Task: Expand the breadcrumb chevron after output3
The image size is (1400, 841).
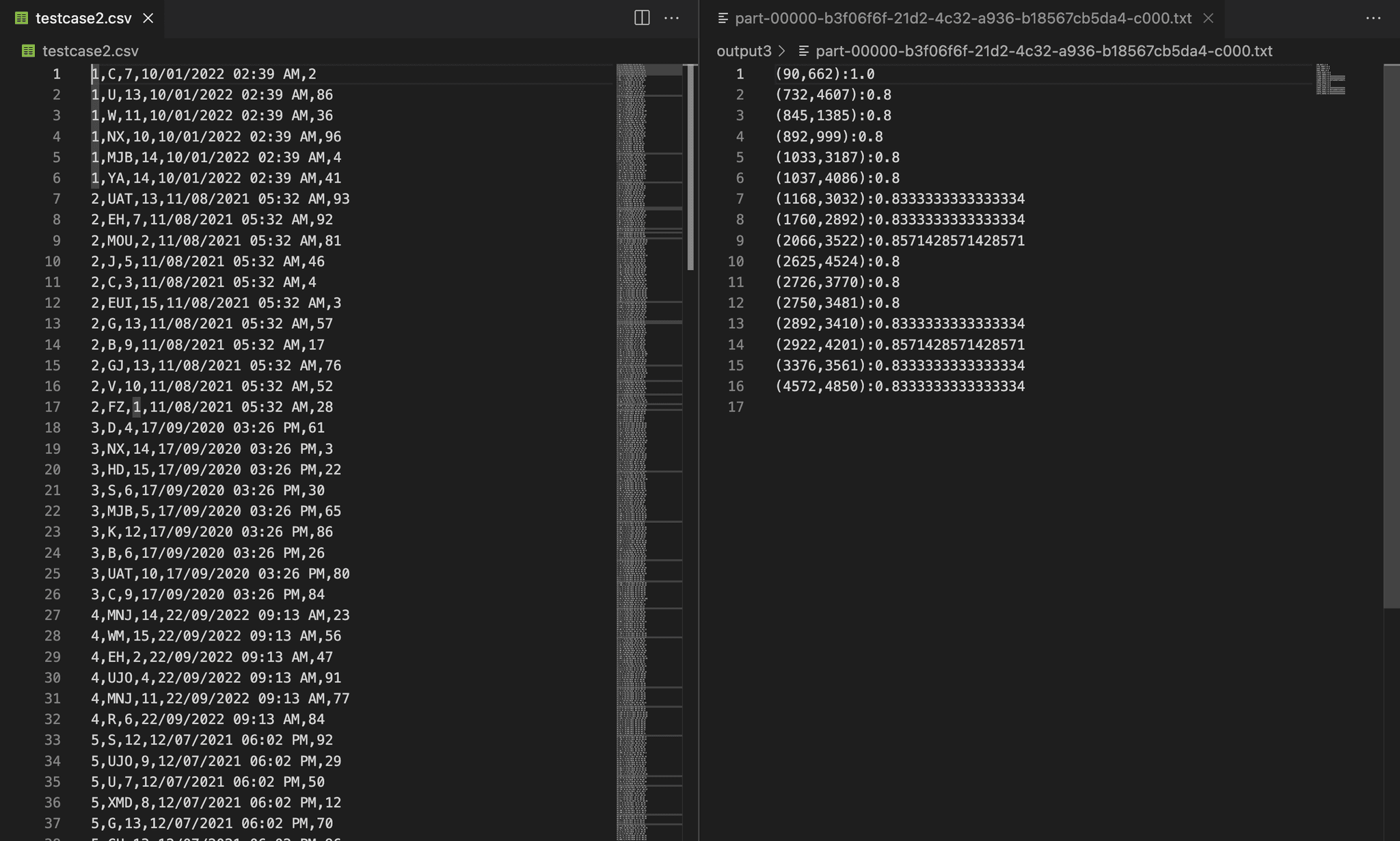Action: click(x=782, y=51)
